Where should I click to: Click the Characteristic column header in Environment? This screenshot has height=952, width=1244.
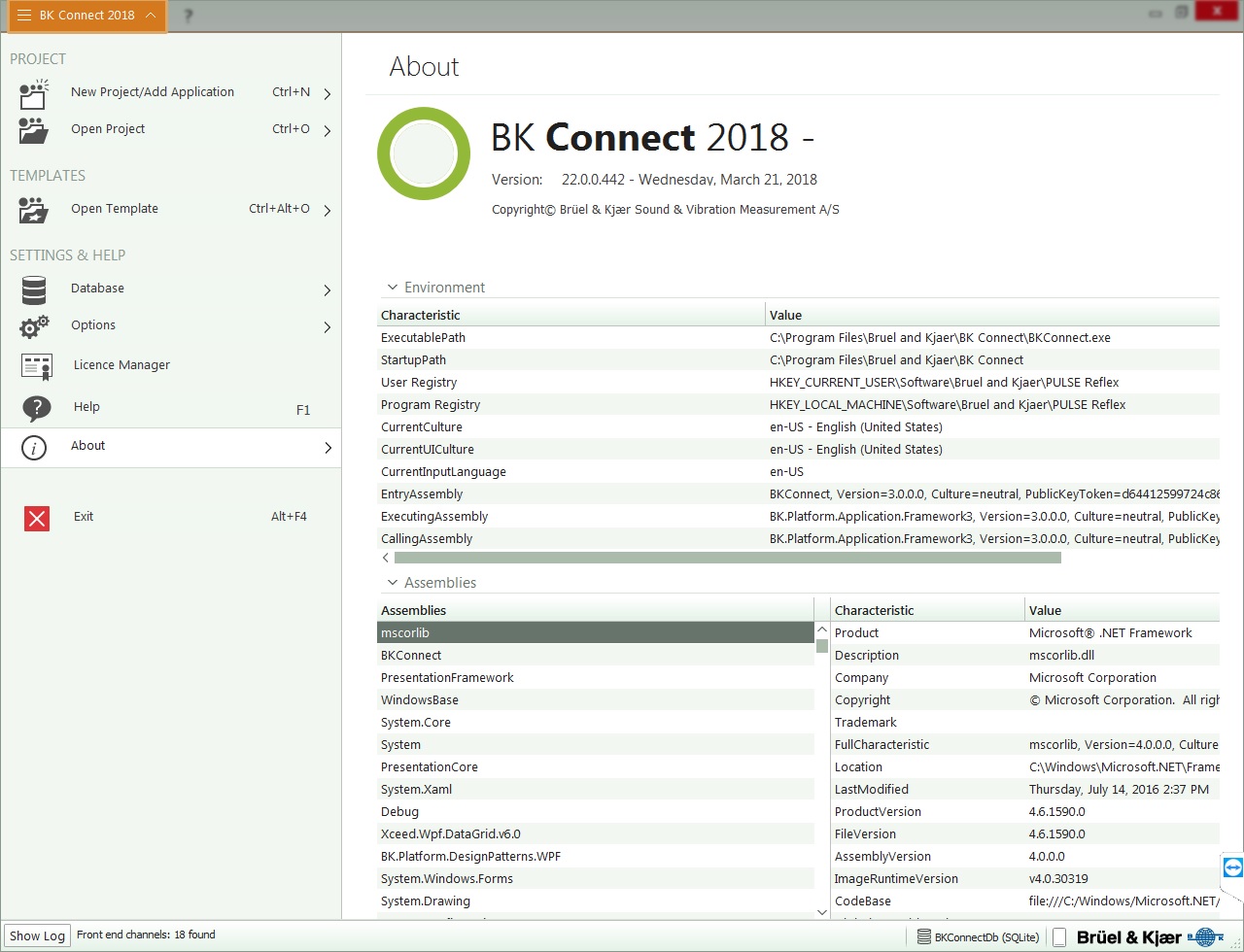click(x=570, y=315)
